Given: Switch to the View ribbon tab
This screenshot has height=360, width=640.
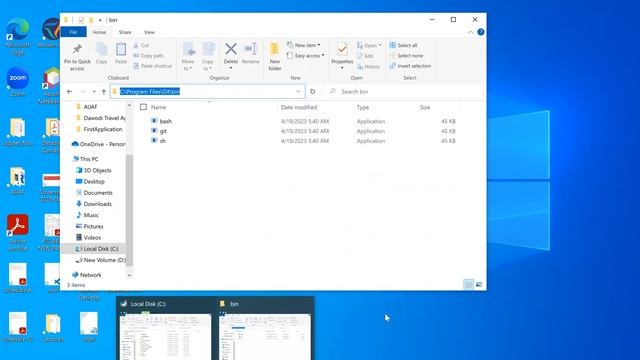Looking at the screenshot, I should coord(149,32).
